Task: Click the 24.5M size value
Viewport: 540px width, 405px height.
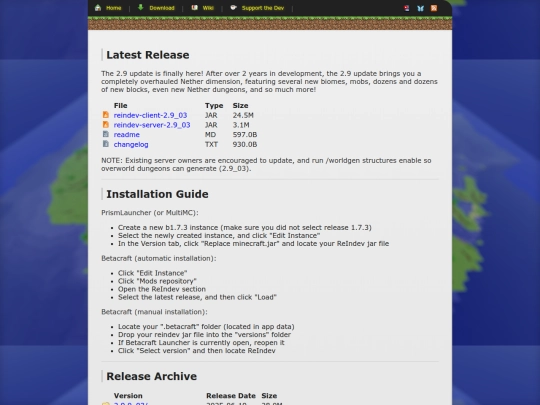Action: pos(243,115)
